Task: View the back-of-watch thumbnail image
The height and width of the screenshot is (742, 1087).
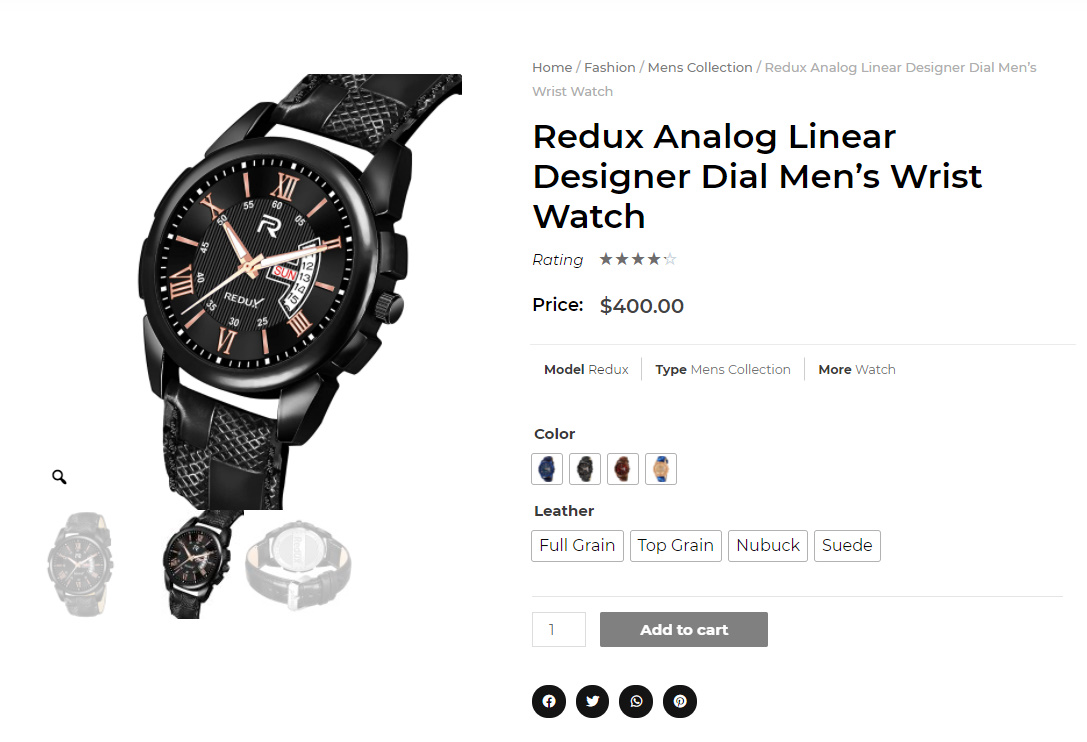Action: click(x=298, y=565)
